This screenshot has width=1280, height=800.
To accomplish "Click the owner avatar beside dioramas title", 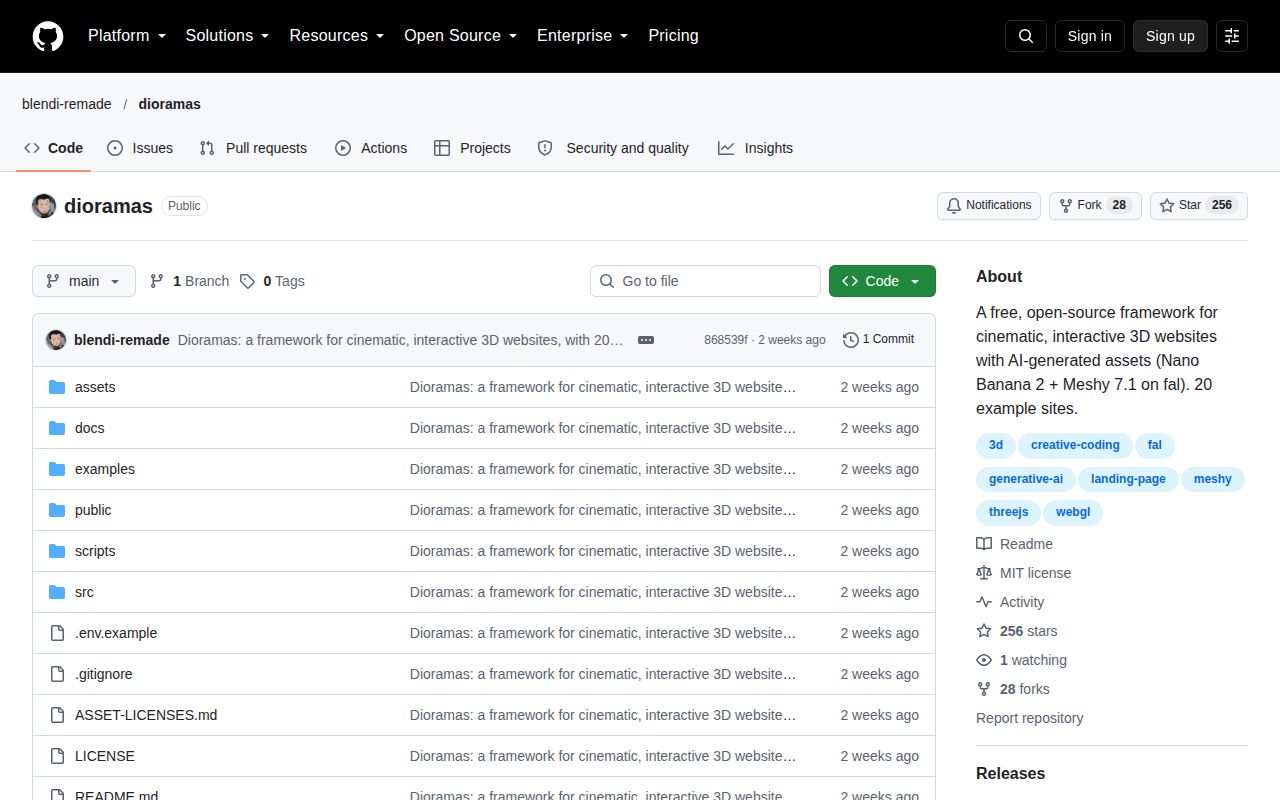I will pyautogui.click(x=44, y=206).
